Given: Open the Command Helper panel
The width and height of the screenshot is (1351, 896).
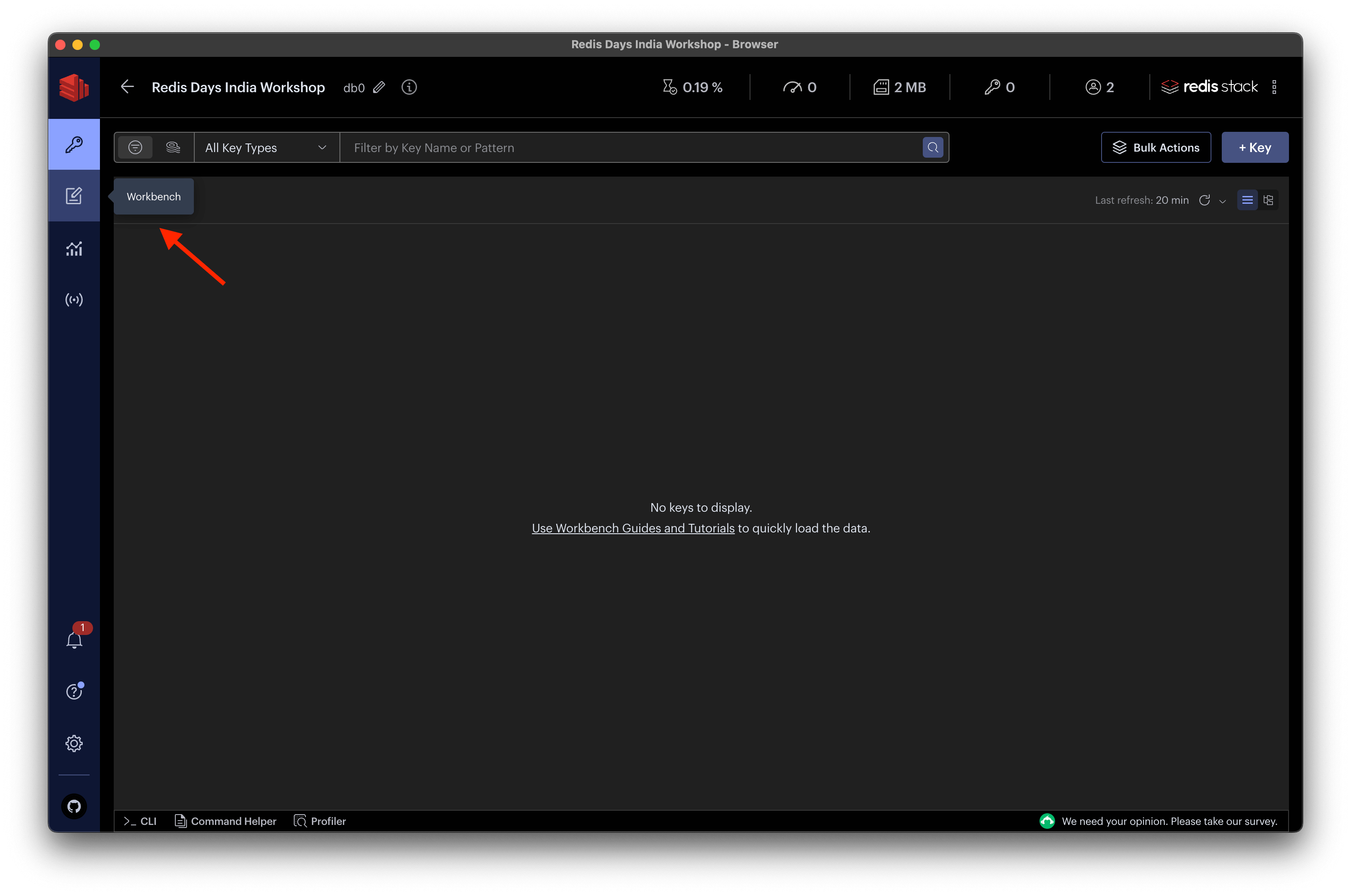Looking at the screenshot, I should tap(225, 821).
